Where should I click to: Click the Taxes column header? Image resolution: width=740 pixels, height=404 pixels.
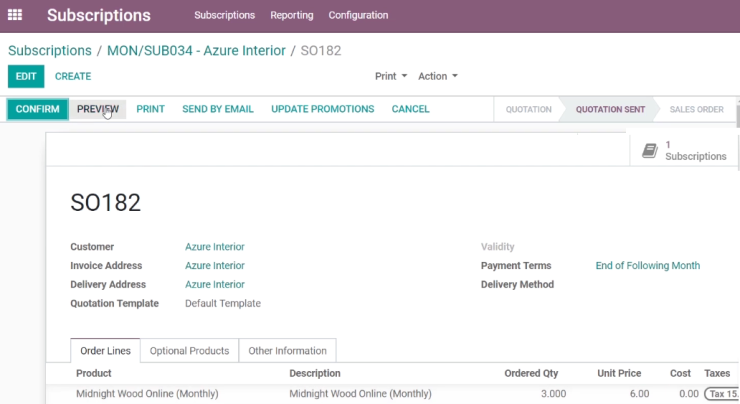(717, 373)
